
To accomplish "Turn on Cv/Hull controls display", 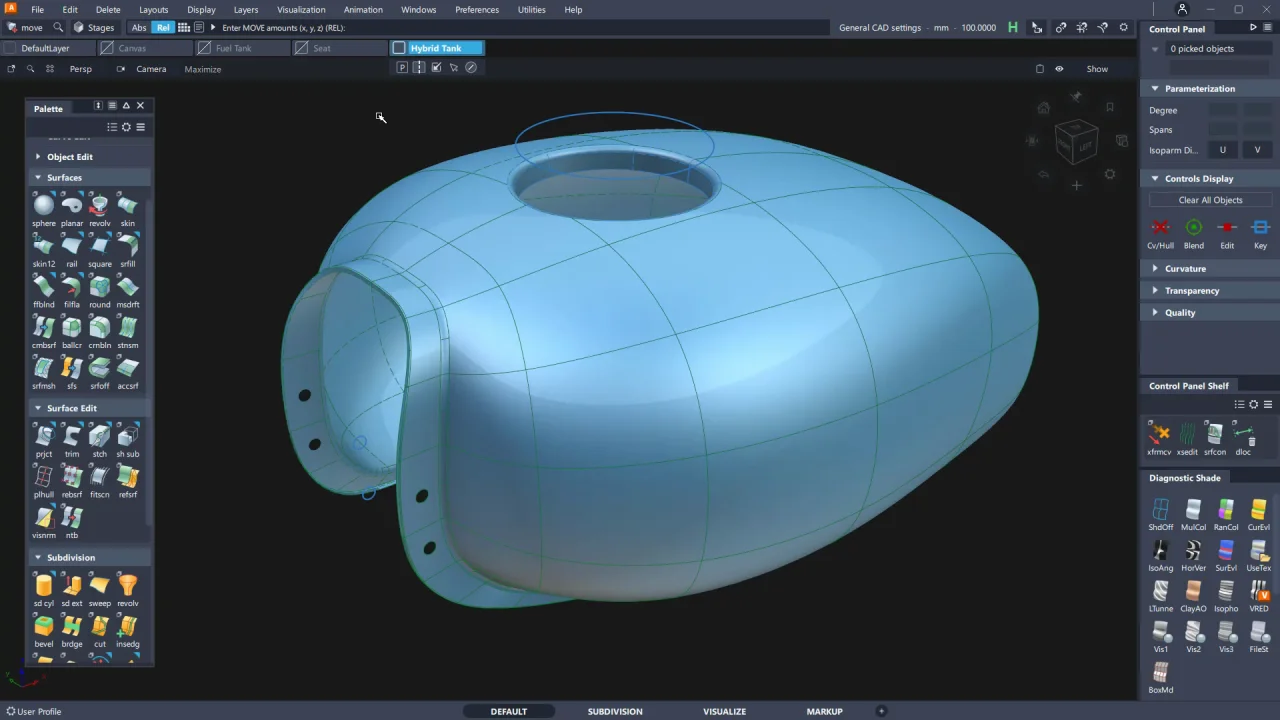I will (1160, 228).
